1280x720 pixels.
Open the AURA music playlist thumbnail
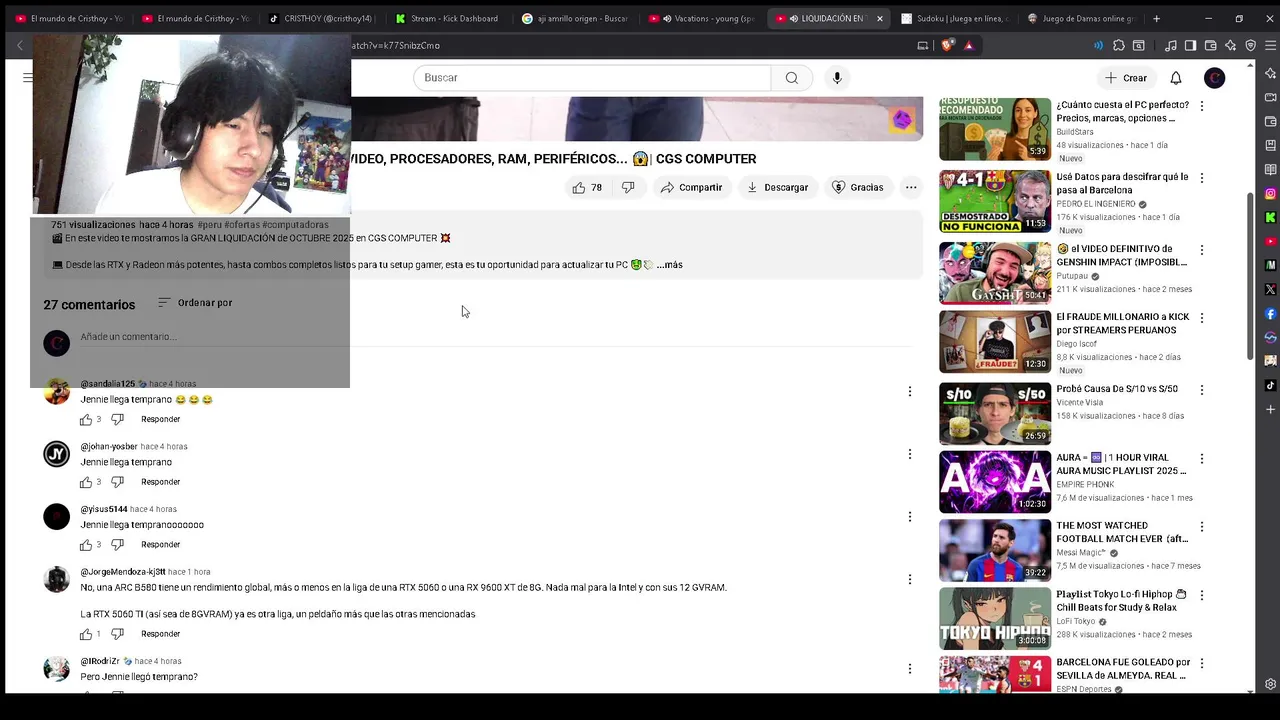[995, 482]
